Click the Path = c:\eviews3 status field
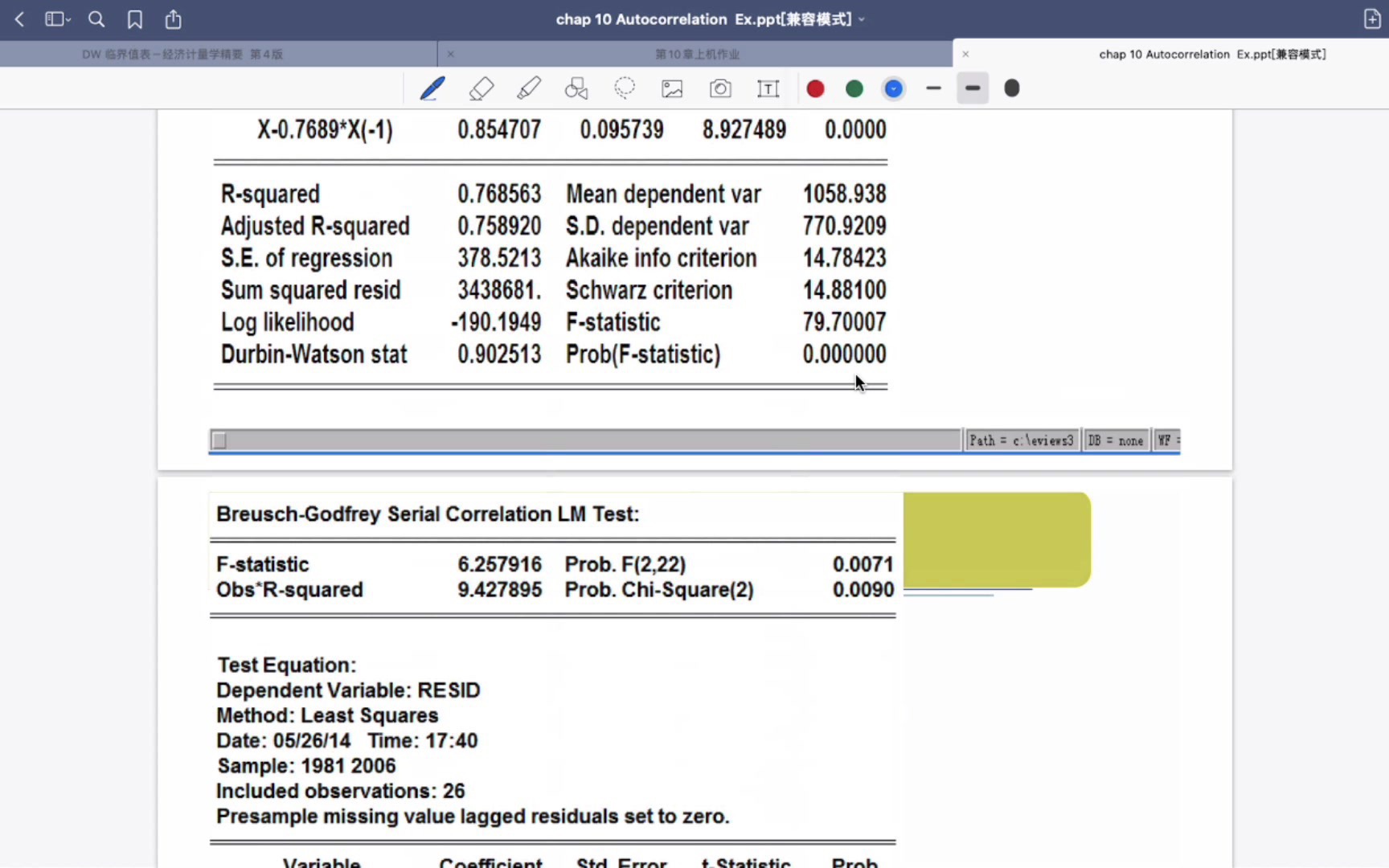The width and height of the screenshot is (1389, 868). tap(1022, 440)
